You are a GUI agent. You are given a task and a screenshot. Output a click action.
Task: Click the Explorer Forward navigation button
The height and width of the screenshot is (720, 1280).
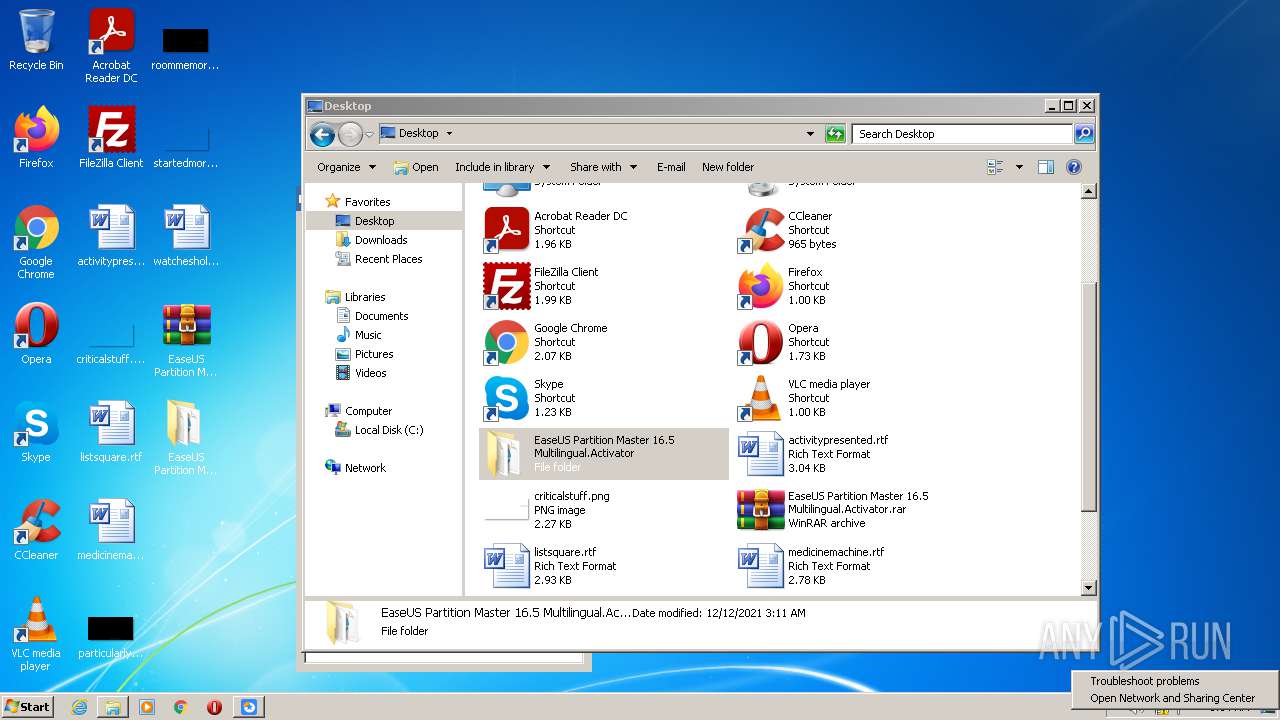pyautogui.click(x=350, y=134)
